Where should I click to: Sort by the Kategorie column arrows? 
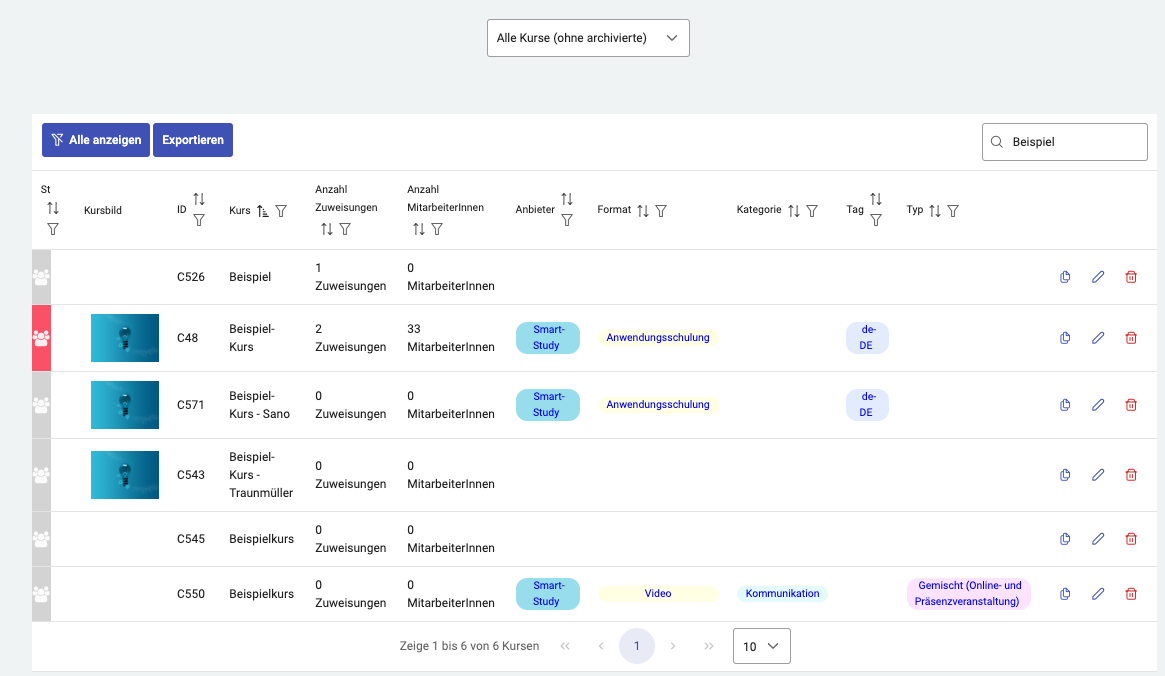[794, 211]
